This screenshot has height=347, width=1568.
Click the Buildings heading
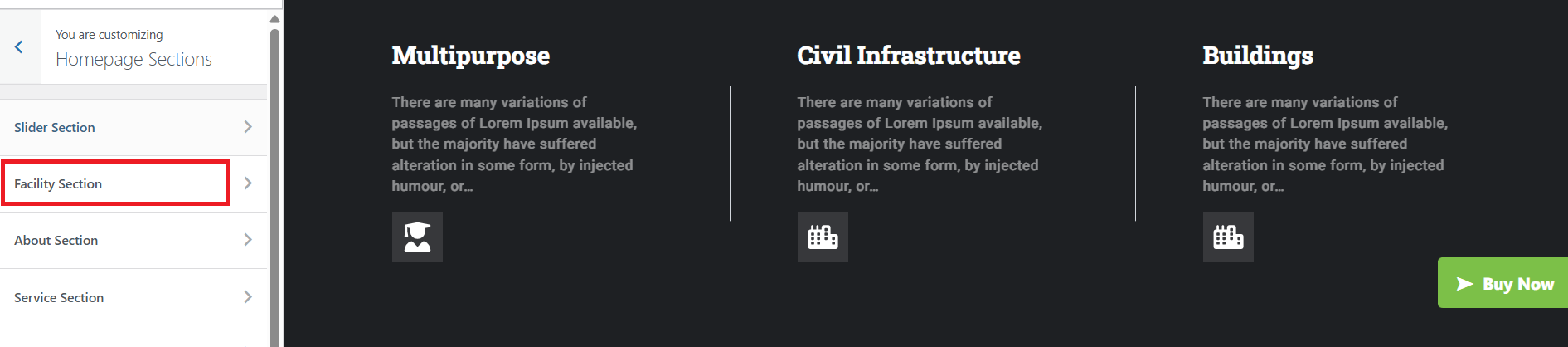pos(1257,56)
